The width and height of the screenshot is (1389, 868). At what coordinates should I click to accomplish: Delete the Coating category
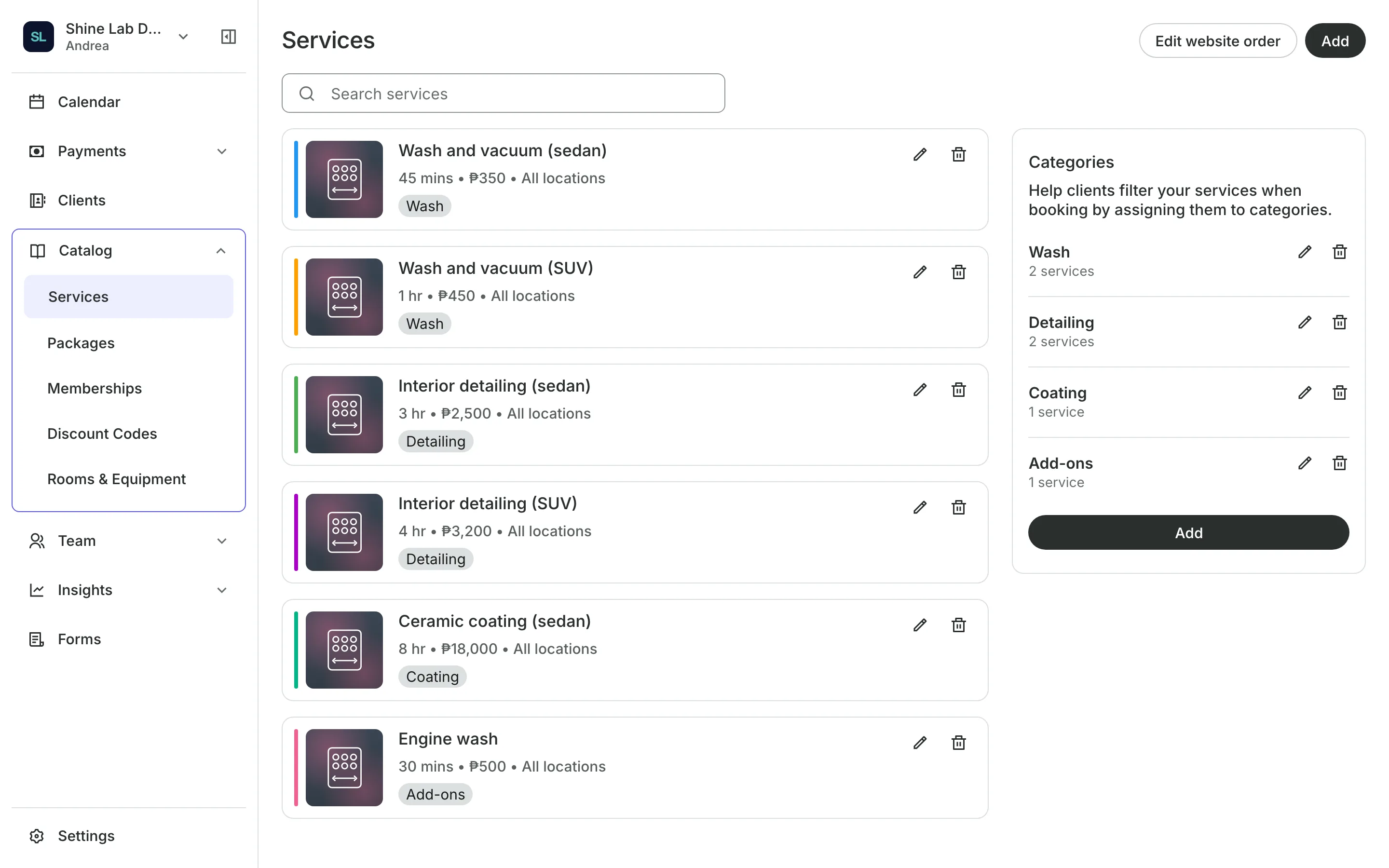point(1340,393)
